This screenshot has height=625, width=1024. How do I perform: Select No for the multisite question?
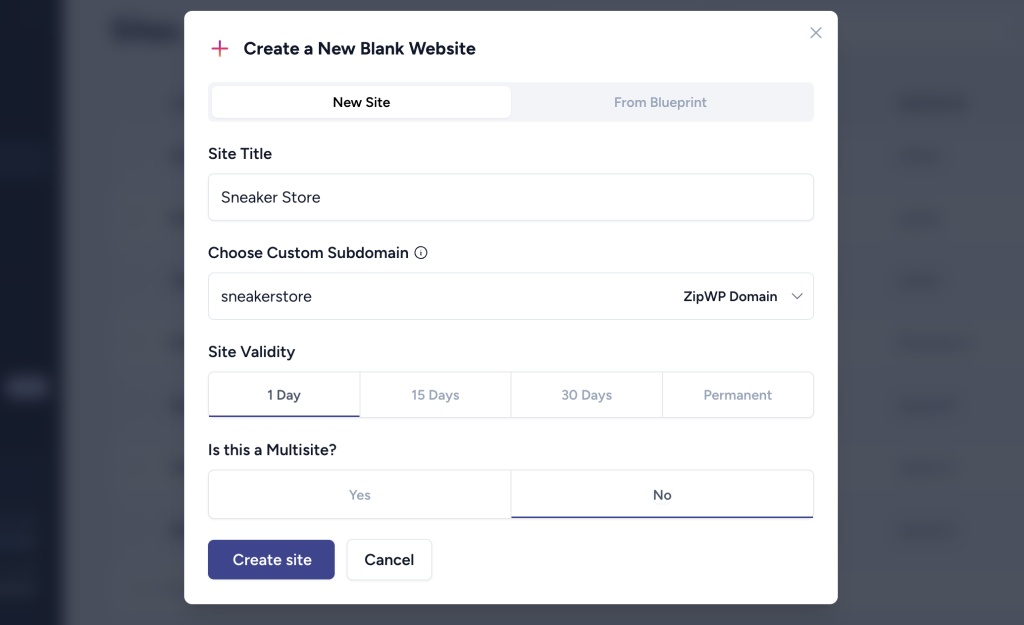(x=662, y=495)
